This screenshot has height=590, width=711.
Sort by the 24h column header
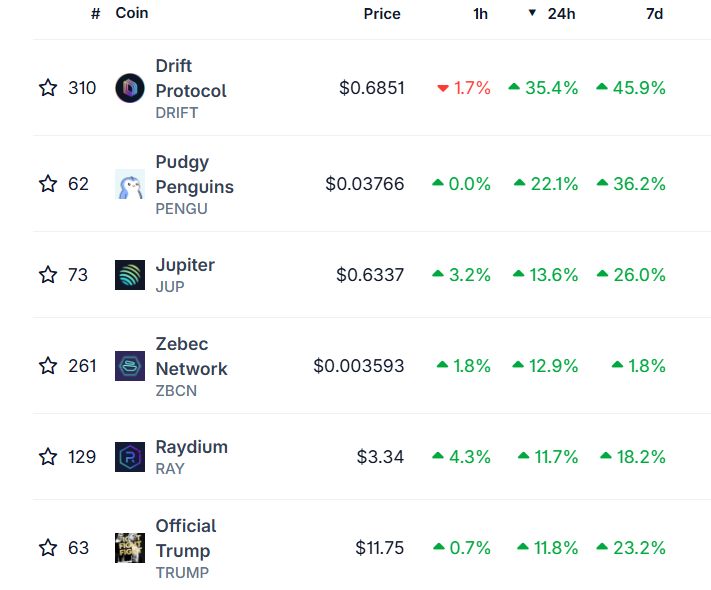coord(560,14)
